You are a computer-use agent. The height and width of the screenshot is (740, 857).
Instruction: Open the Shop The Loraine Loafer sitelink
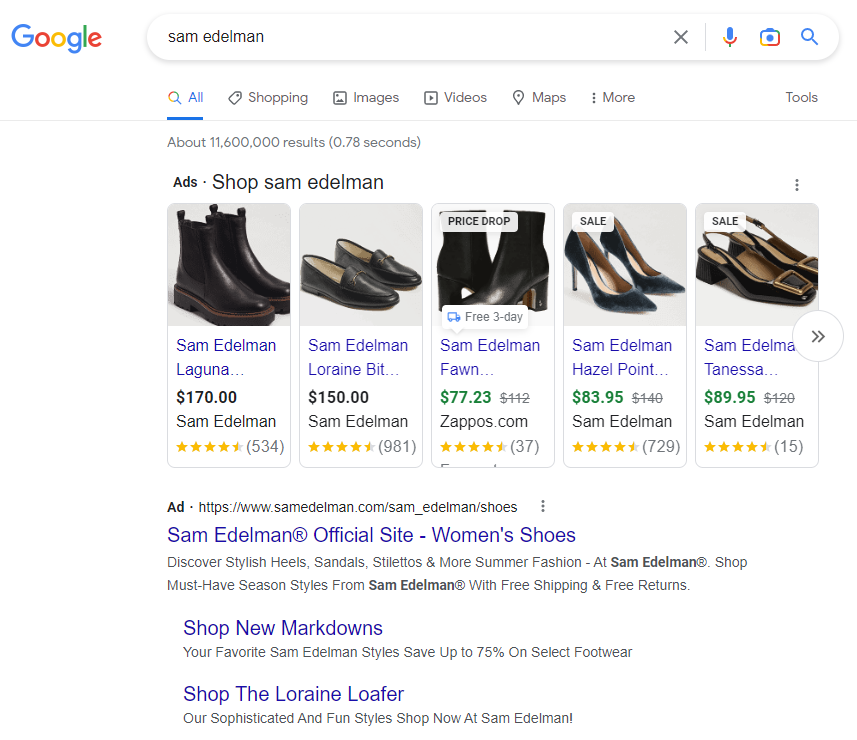pos(294,694)
